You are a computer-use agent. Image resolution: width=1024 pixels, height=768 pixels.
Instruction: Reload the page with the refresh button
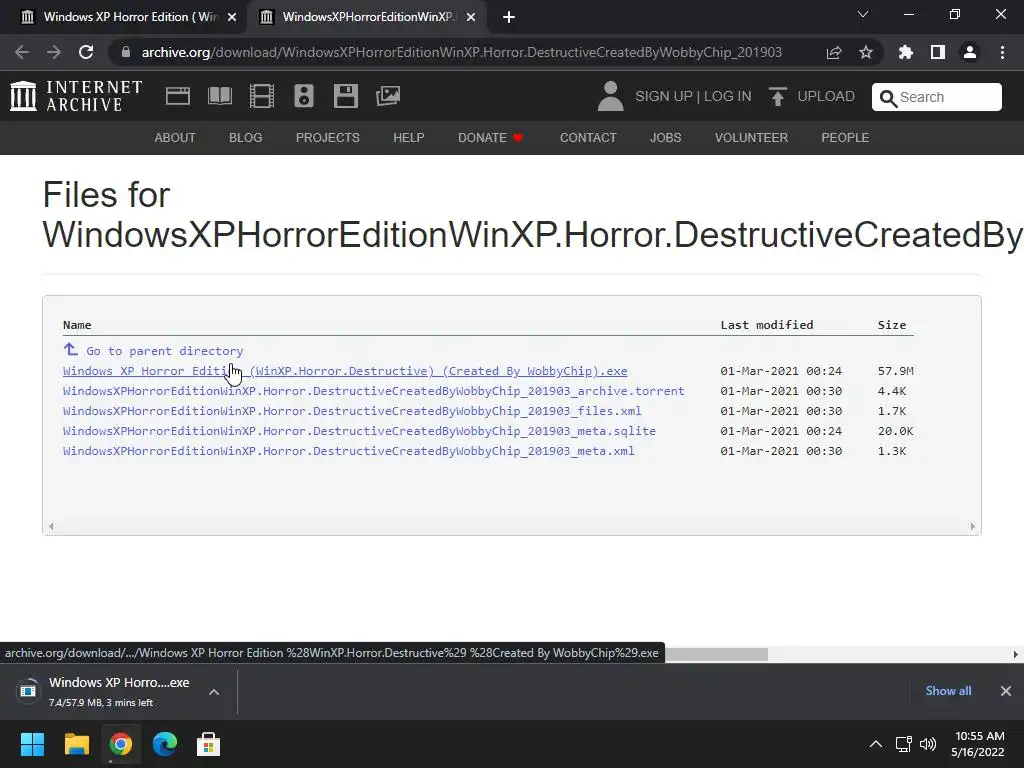86,52
